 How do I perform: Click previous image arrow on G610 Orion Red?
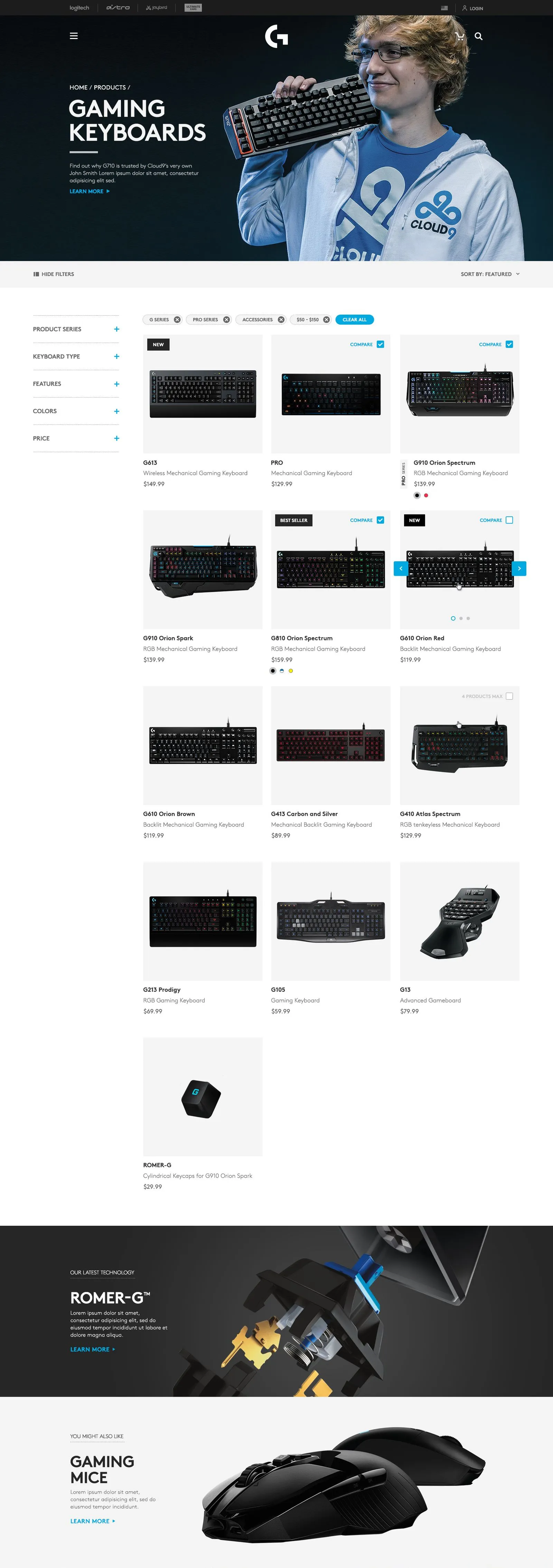coord(401,568)
